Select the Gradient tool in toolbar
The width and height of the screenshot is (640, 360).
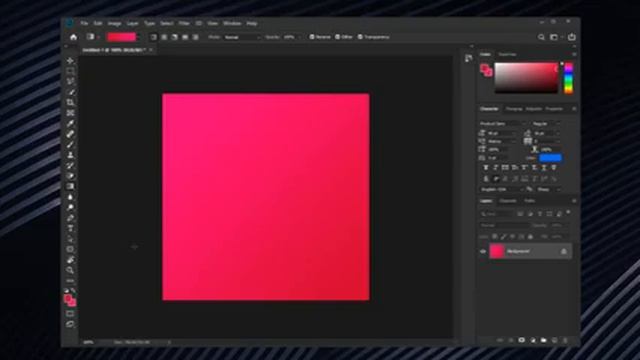(x=70, y=187)
